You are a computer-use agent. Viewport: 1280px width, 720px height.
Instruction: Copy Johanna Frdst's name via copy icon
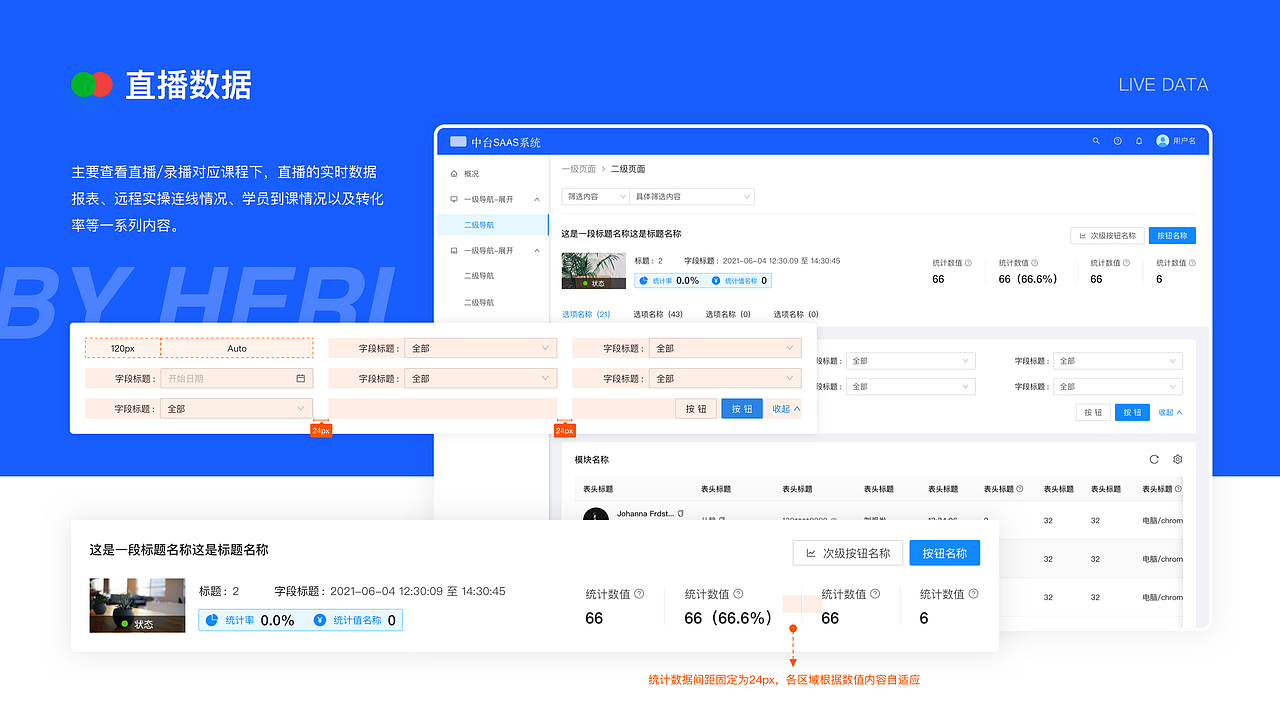point(680,513)
